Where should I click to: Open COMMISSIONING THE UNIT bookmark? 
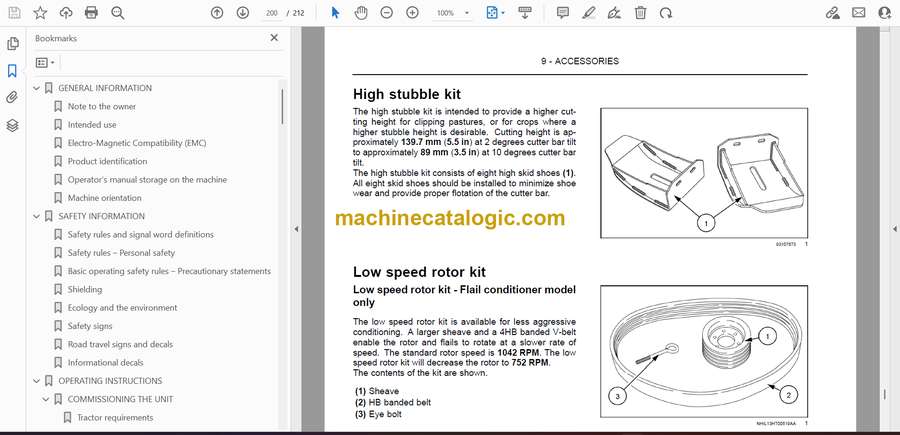[x=121, y=399]
